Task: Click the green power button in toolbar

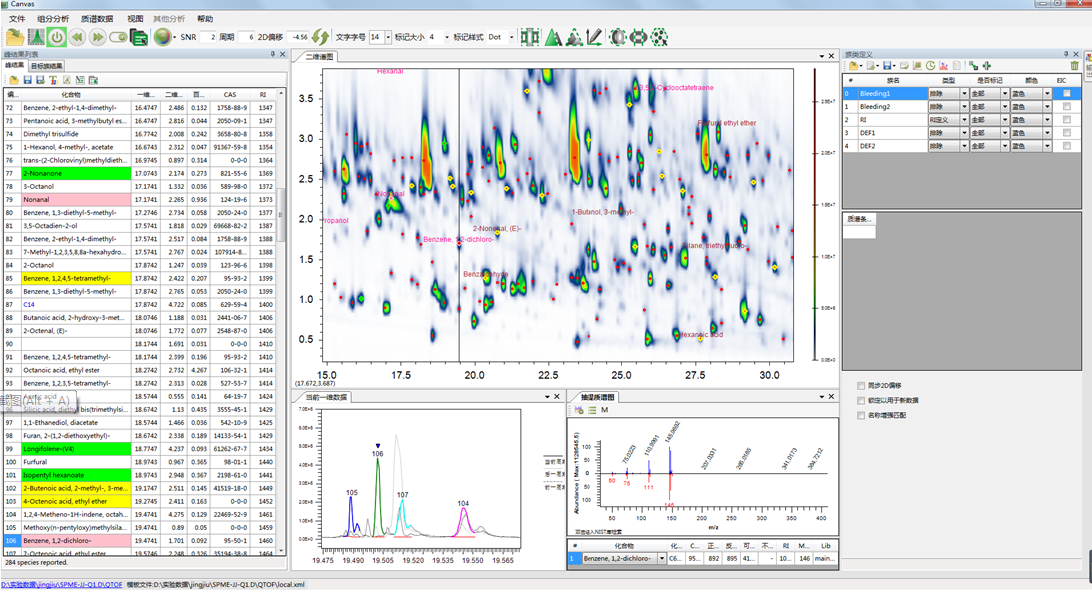Action: pos(56,37)
